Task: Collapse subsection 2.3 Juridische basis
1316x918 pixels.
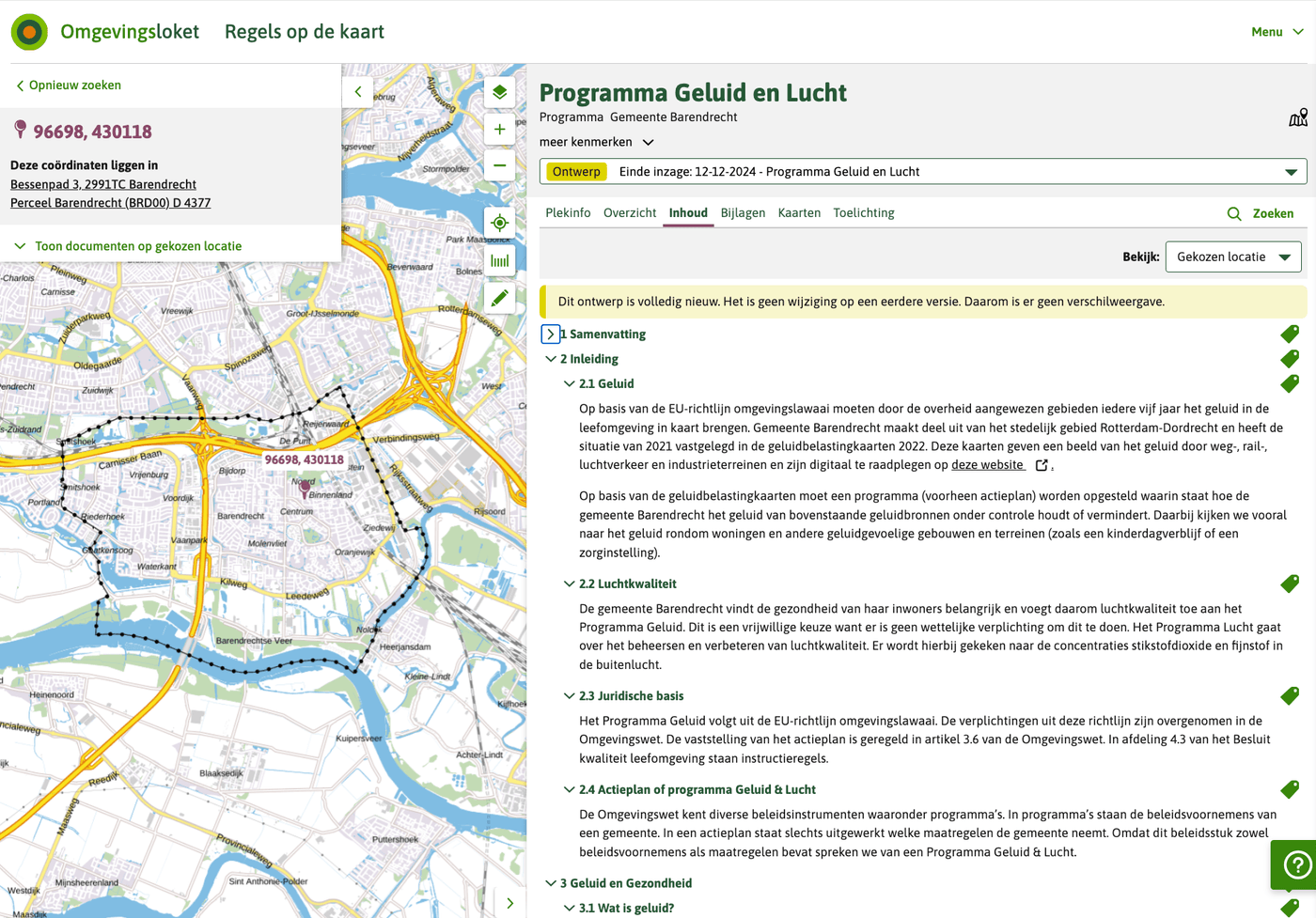Action: 569,695
